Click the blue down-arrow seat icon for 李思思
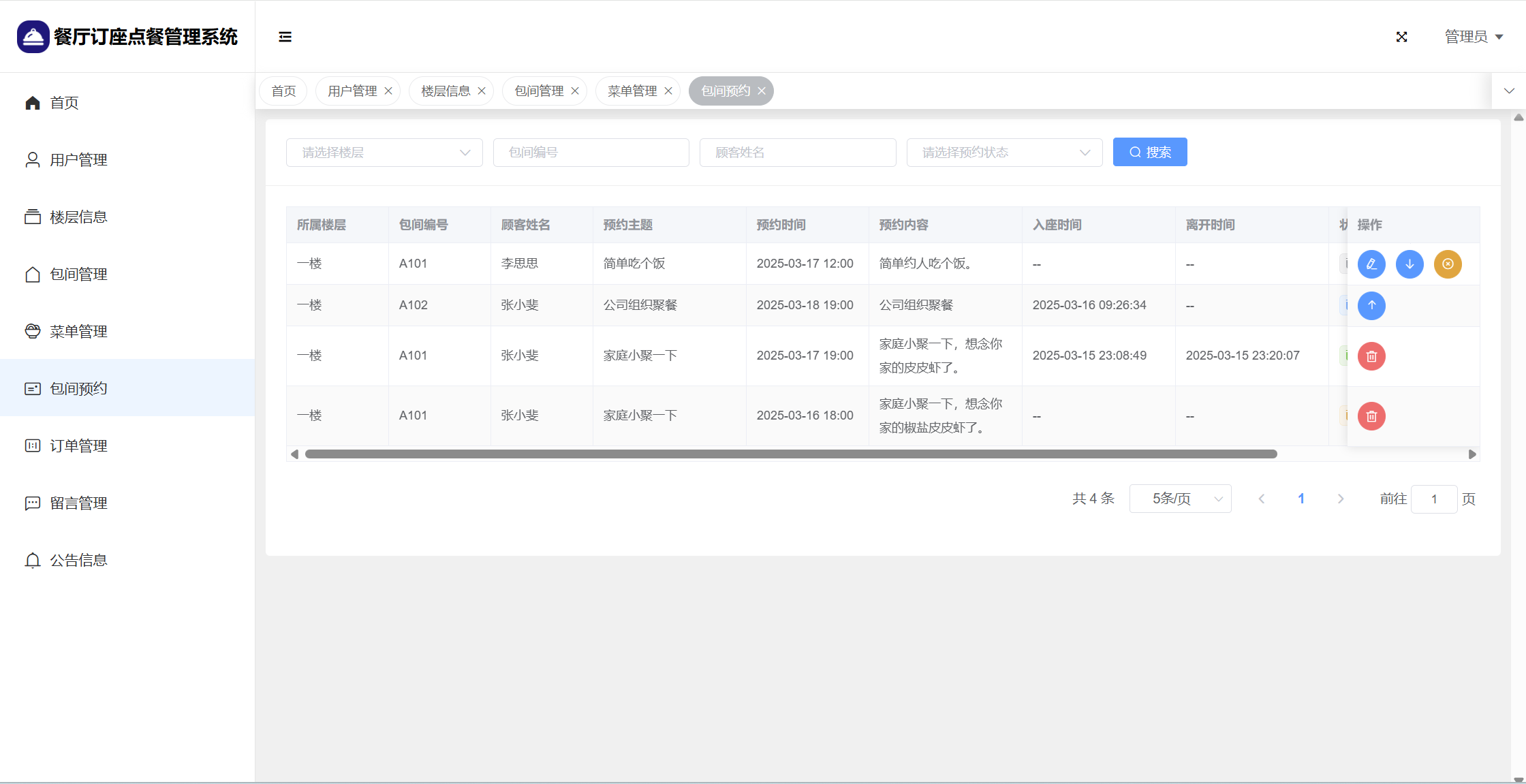 tap(1410, 264)
